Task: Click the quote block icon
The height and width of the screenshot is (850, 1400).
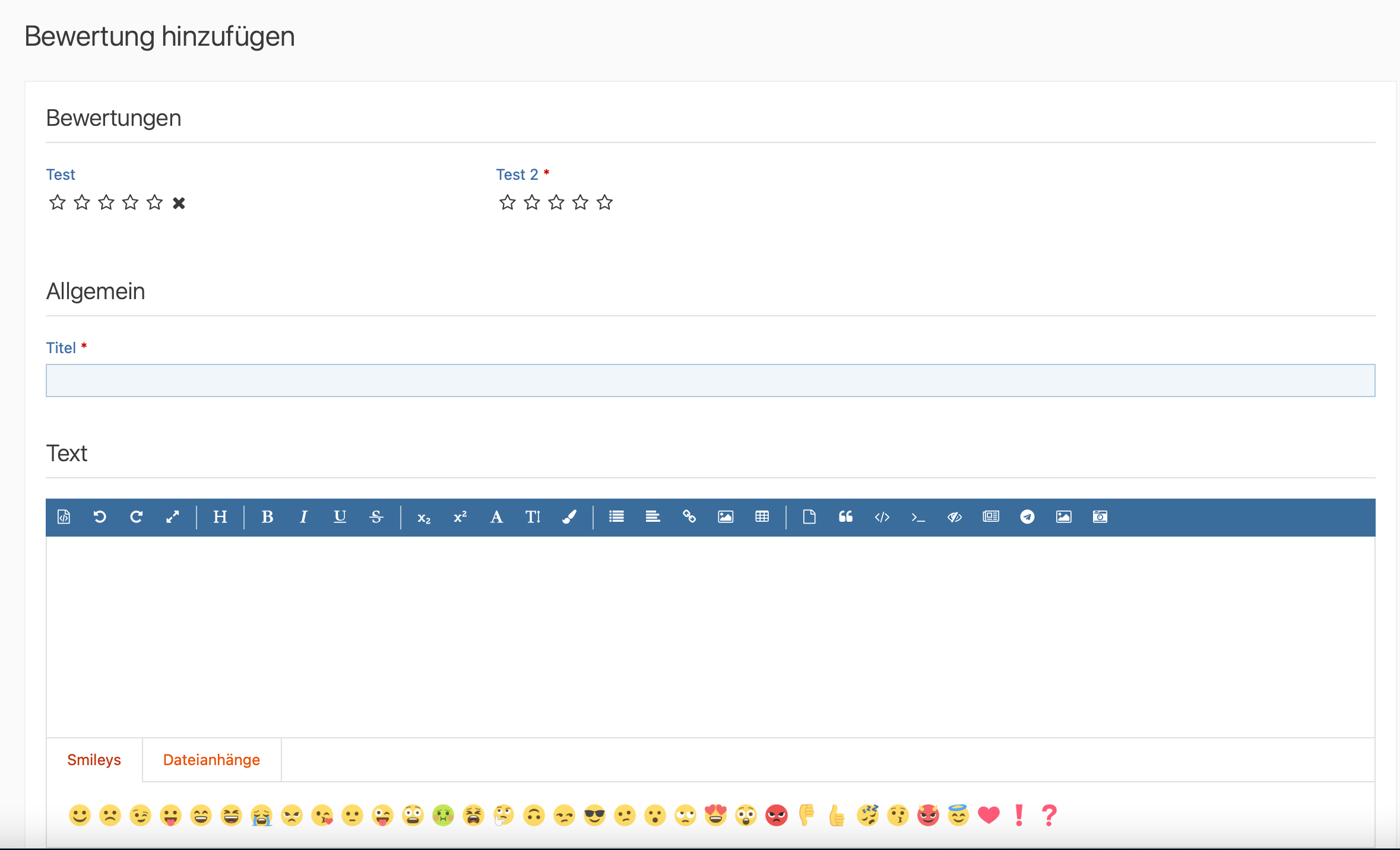Action: click(845, 517)
